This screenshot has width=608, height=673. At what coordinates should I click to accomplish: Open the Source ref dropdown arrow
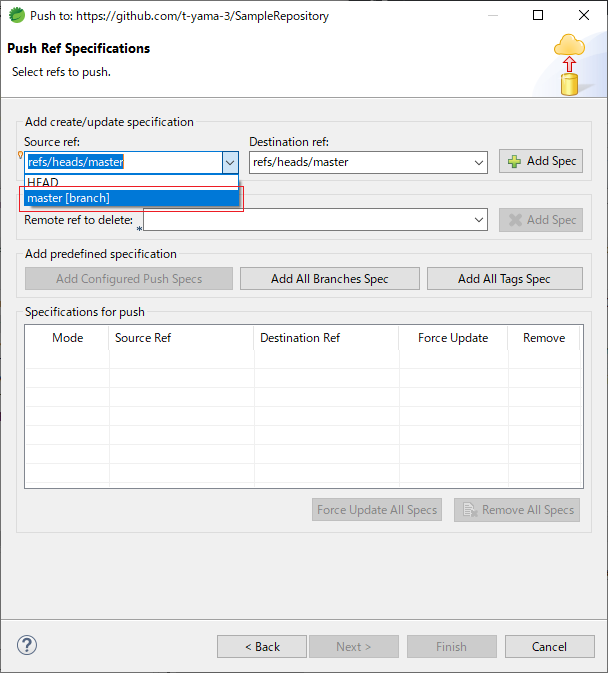coord(230,162)
